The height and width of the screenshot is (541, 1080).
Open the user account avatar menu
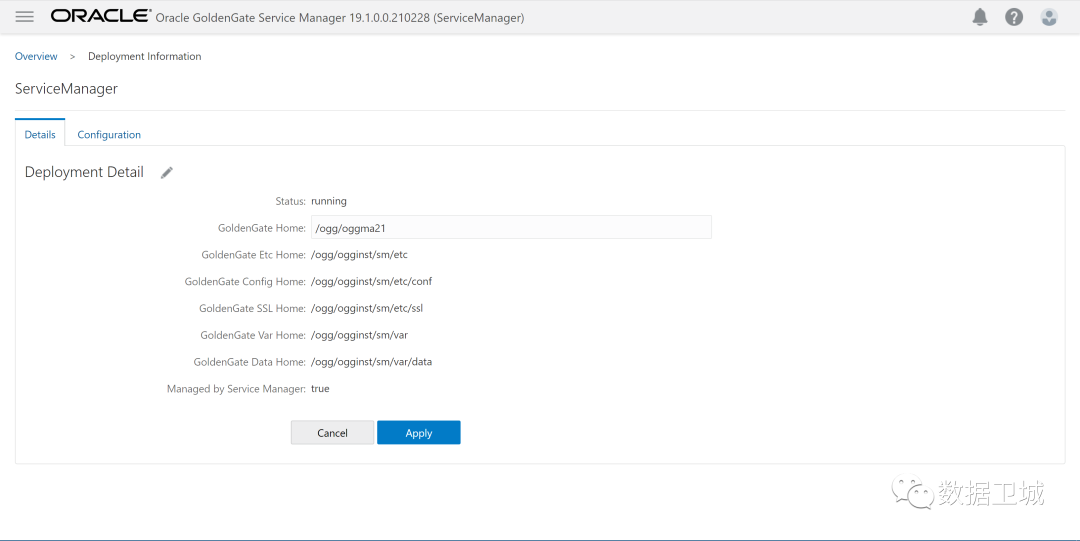coord(1049,17)
